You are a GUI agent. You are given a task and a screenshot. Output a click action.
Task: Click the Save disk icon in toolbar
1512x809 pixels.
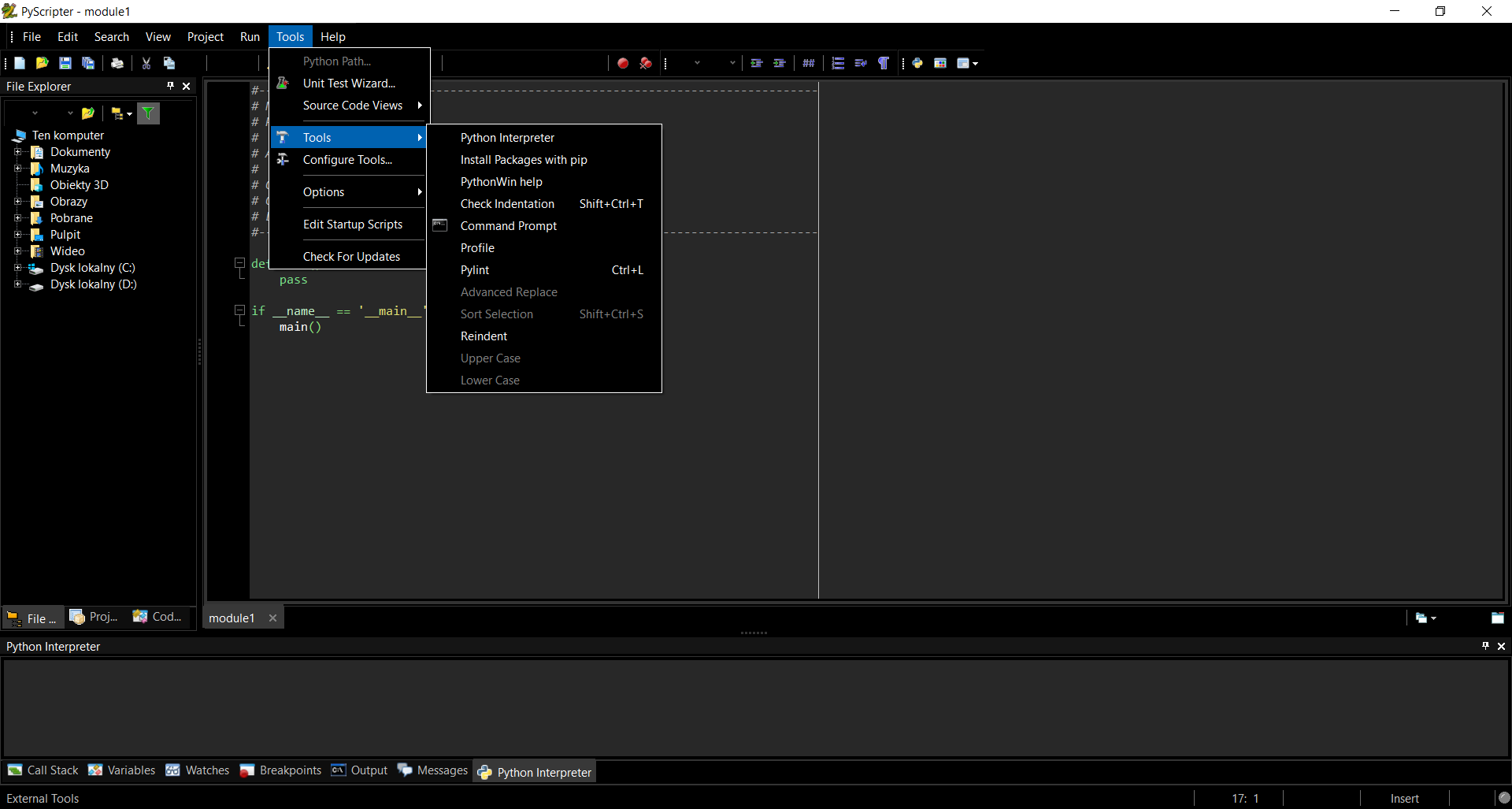point(65,63)
